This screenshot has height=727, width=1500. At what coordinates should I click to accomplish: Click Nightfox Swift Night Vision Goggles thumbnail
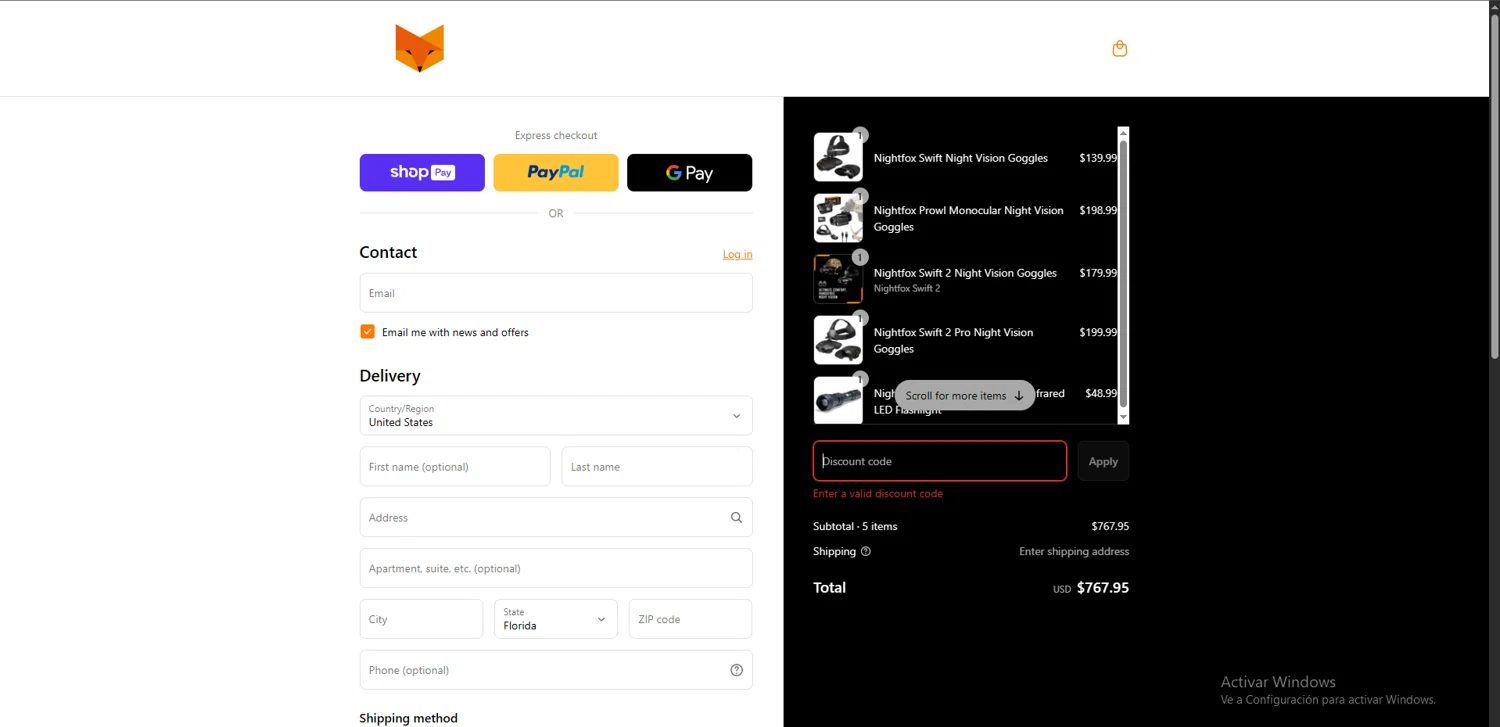(x=838, y=157)
